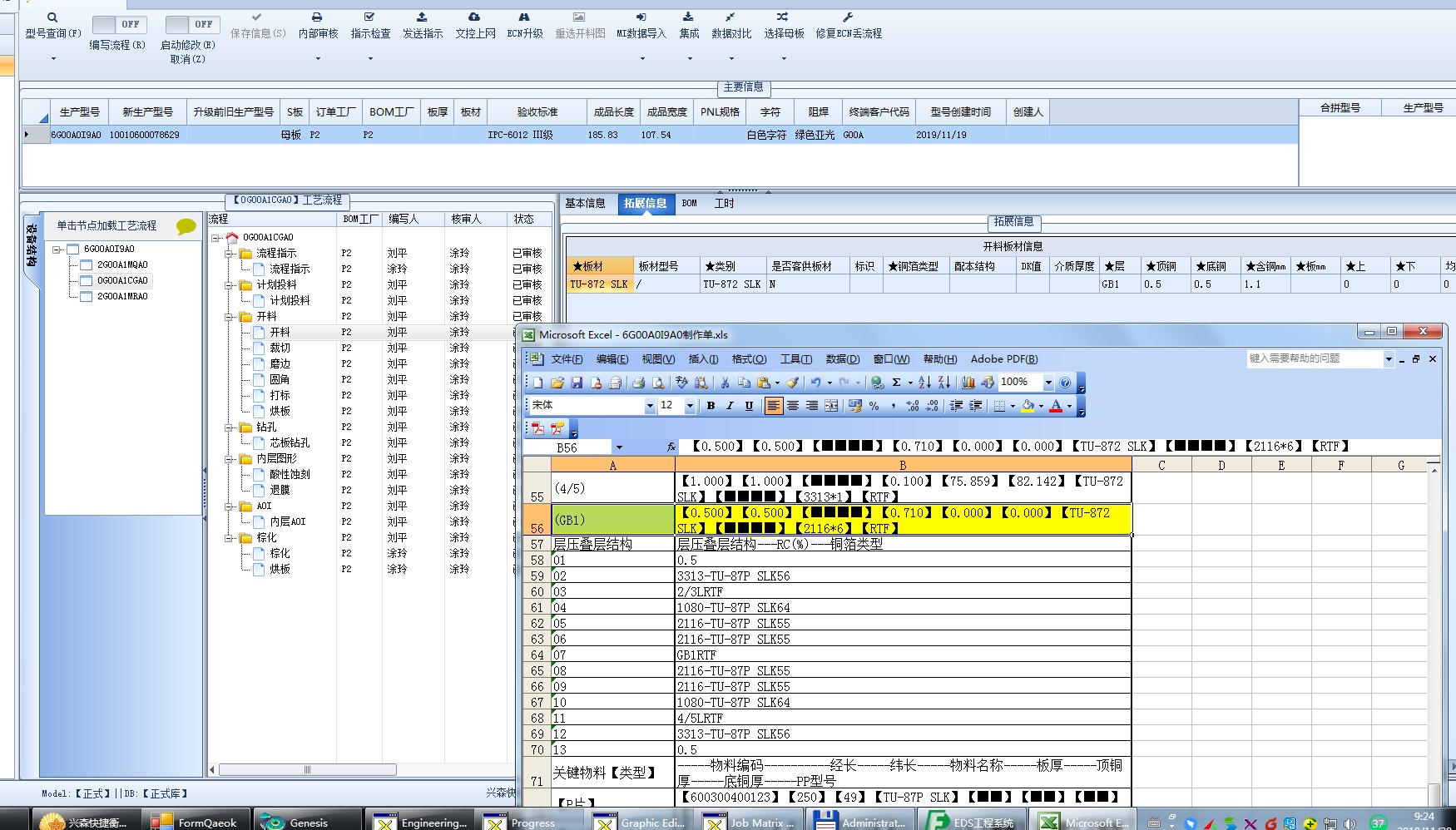Click the 修复ECN丢流程 wrench icon
Viewport: 1456px width, 830px height.
click(x=848, y=17)
